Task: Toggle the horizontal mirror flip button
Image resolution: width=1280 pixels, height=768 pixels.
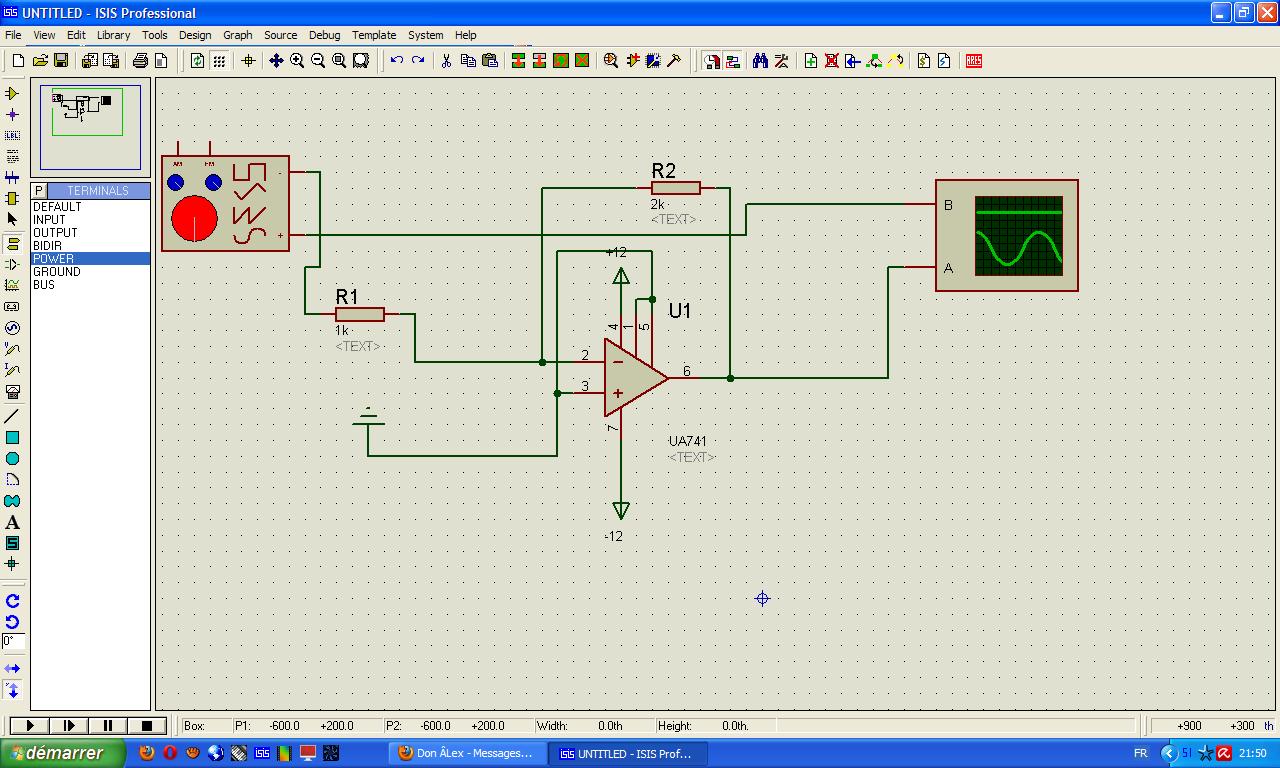Action: click(x=12, y=668)
